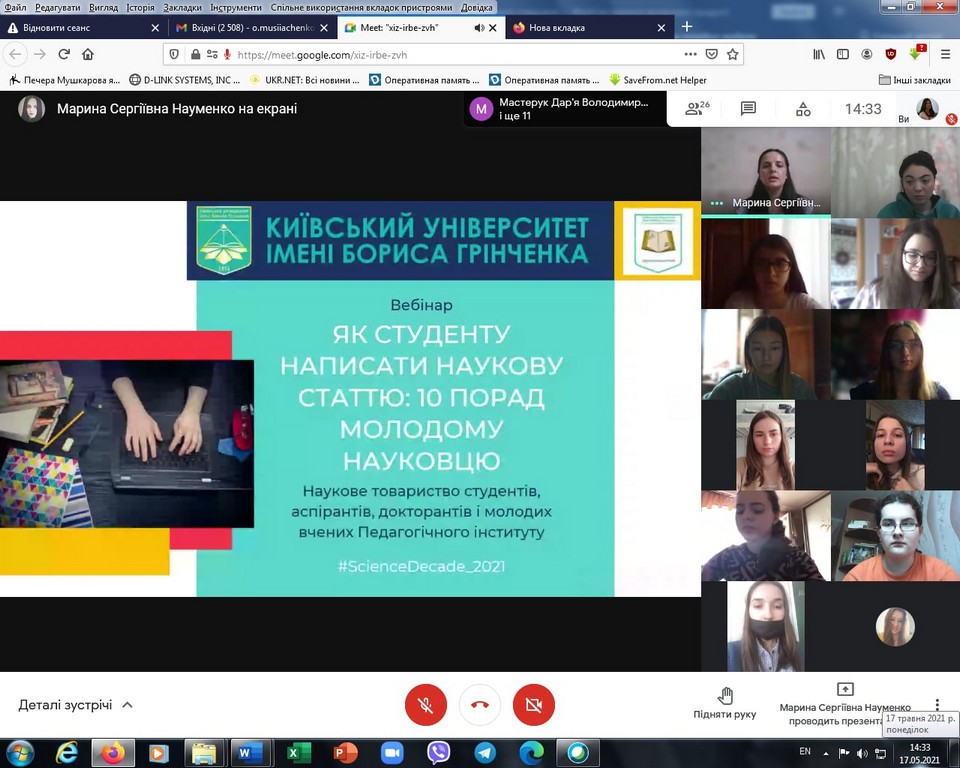Screen dimensions: 960x768
Task: Mute the Meet tab audio speaker
Action: [x=478, y=28]
